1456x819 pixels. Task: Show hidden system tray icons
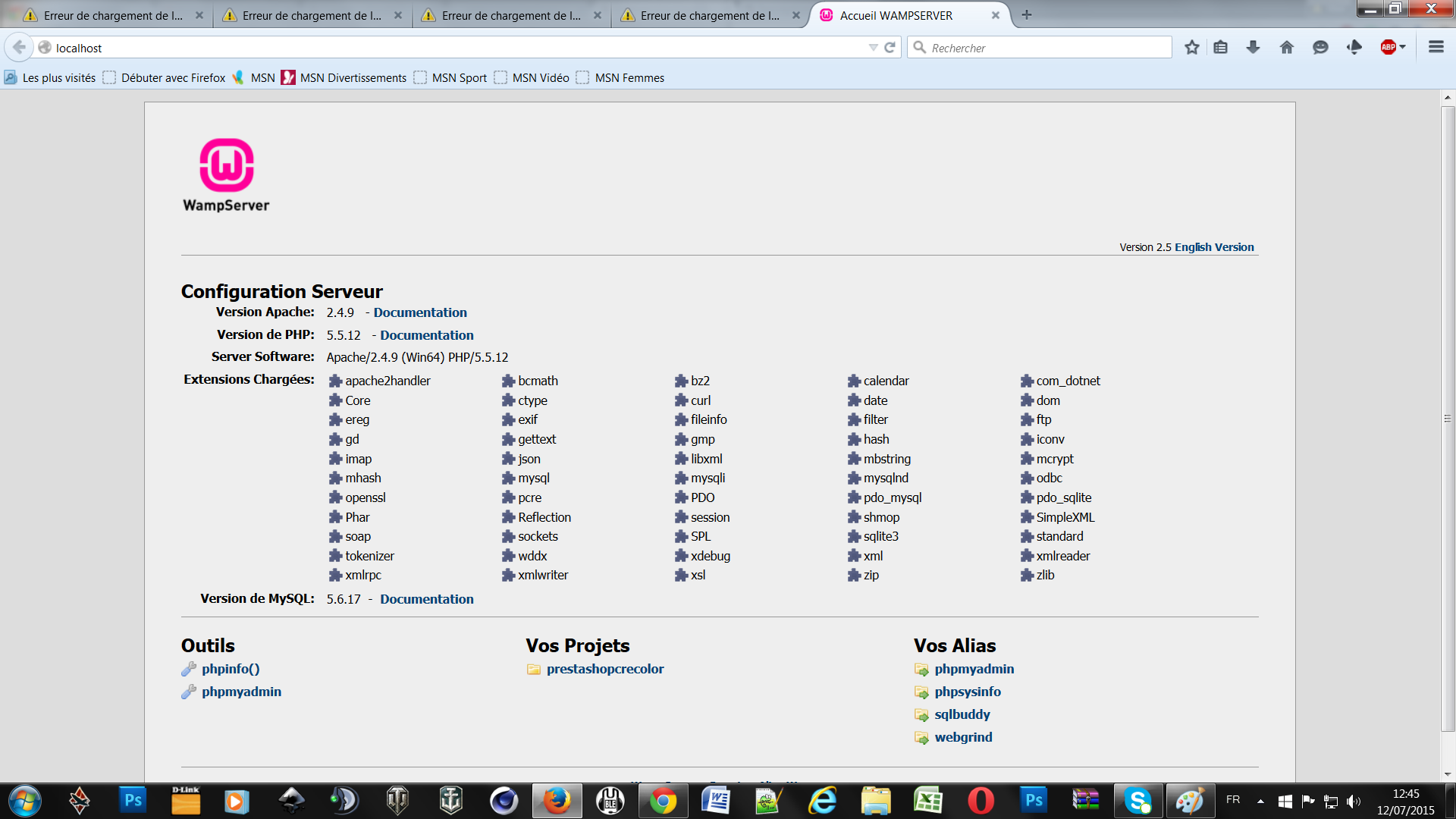click(x=1260, y=801)
